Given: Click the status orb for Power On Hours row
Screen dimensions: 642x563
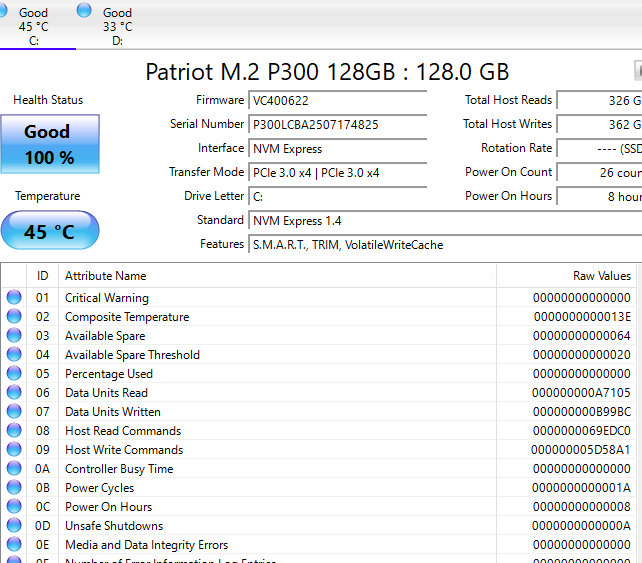Looking at the screenshot, I should coord(14,506).
